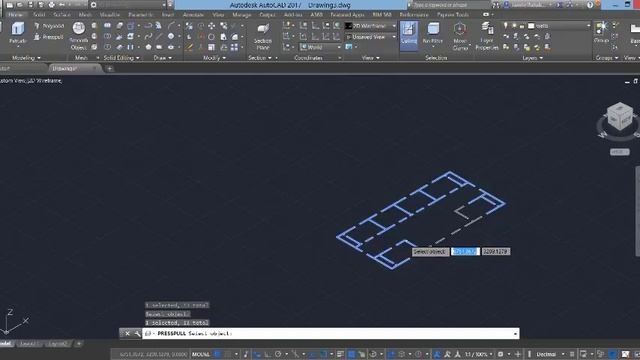The image size is (640, 360).
Task: Click the Lineweight display icon in status bar
Action: click(x=340, y=354)
